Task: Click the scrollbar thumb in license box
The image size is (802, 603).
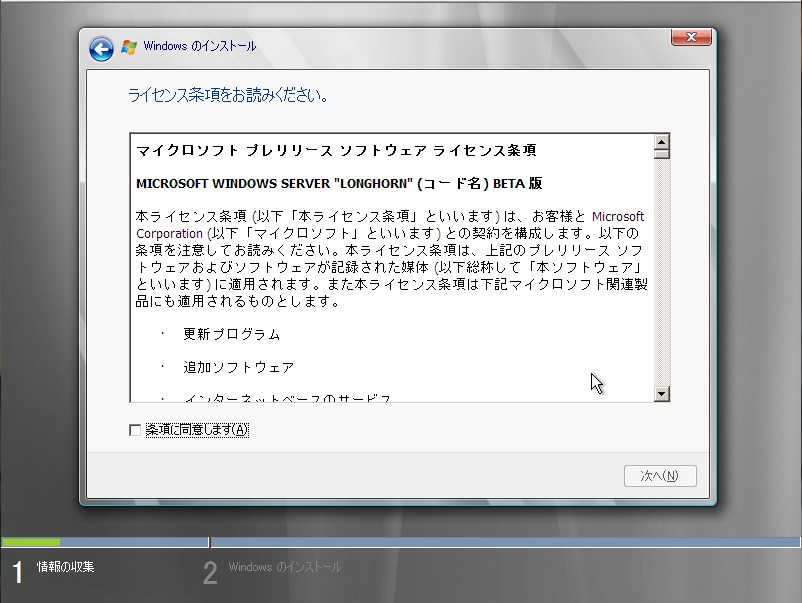Action: pos(661,154)
